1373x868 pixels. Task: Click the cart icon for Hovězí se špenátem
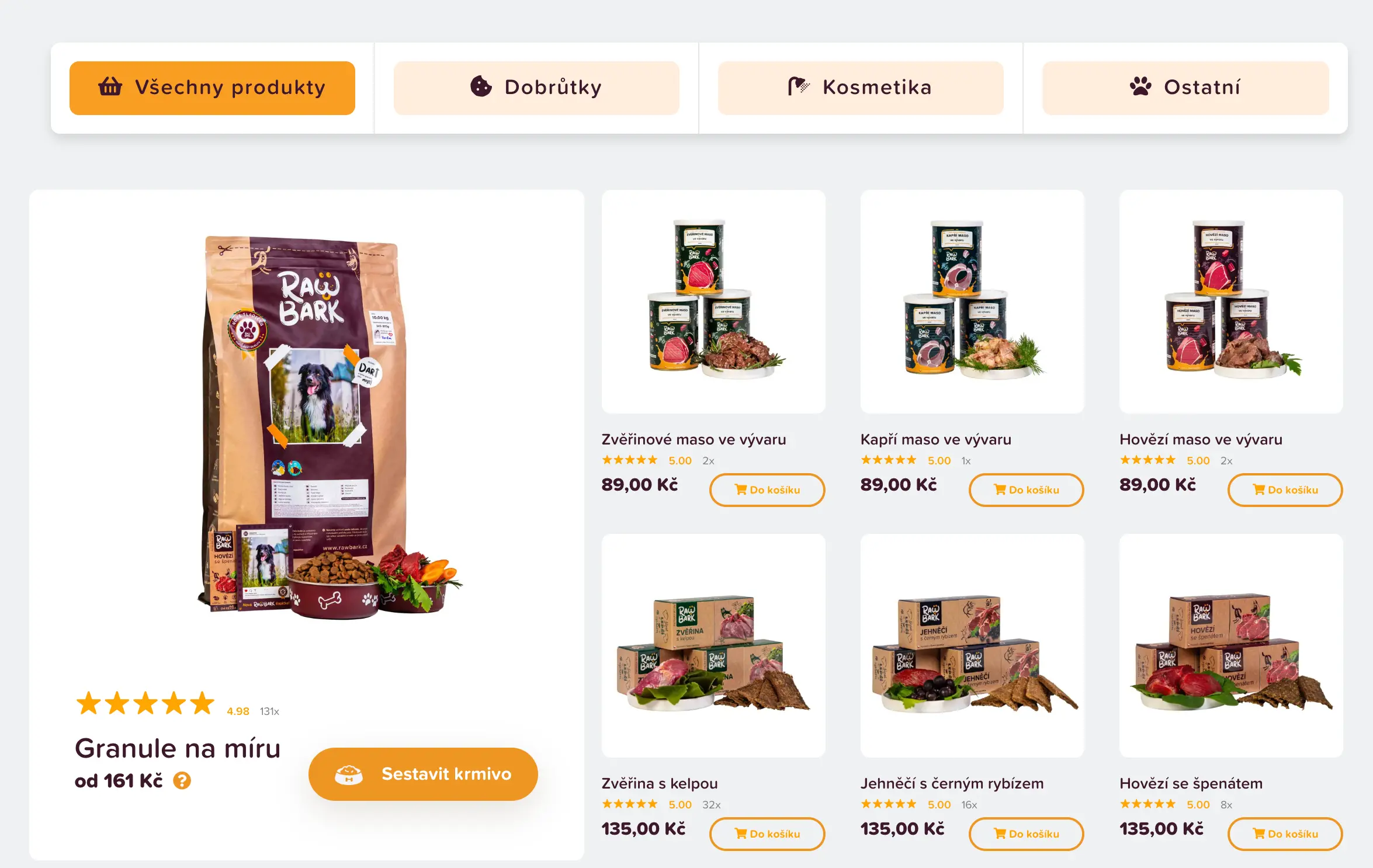click(1259, 834)
